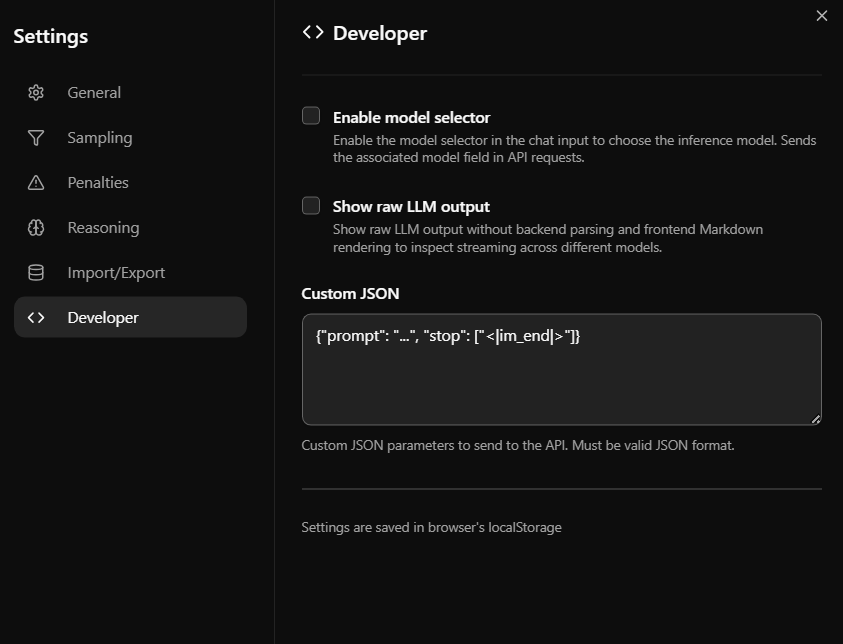Click the code brackets icon in sidebar

click(x=36, y=318)
